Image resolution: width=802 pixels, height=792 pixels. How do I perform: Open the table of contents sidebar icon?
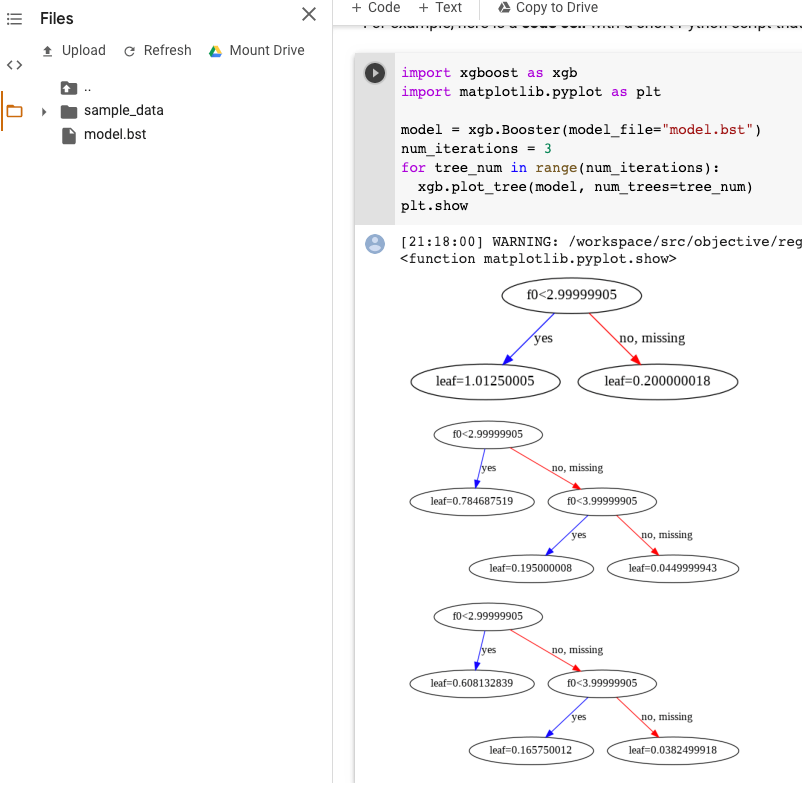tap(14, 18)
